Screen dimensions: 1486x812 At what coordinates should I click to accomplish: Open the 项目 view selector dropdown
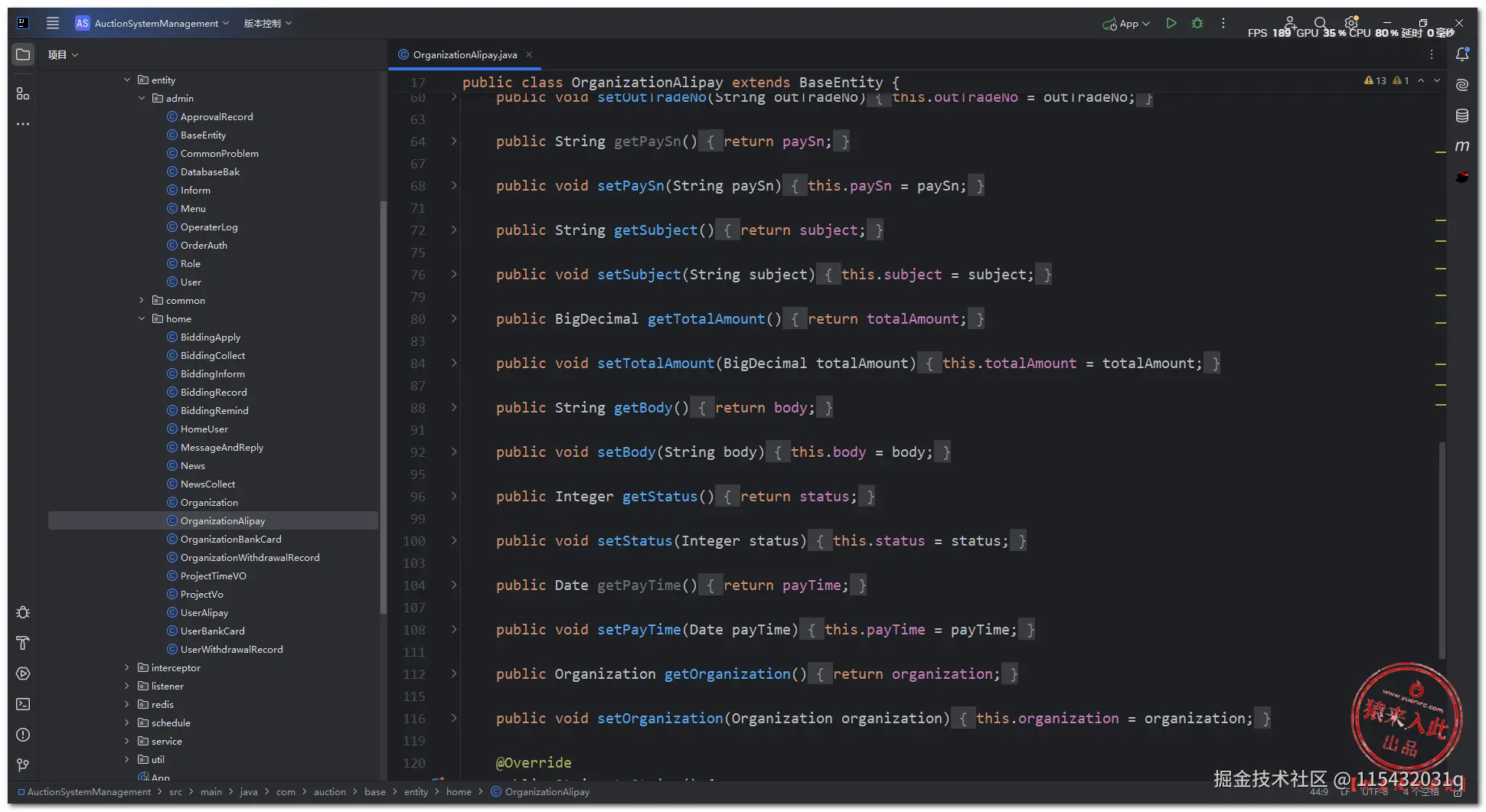click(x=63, y=54)
